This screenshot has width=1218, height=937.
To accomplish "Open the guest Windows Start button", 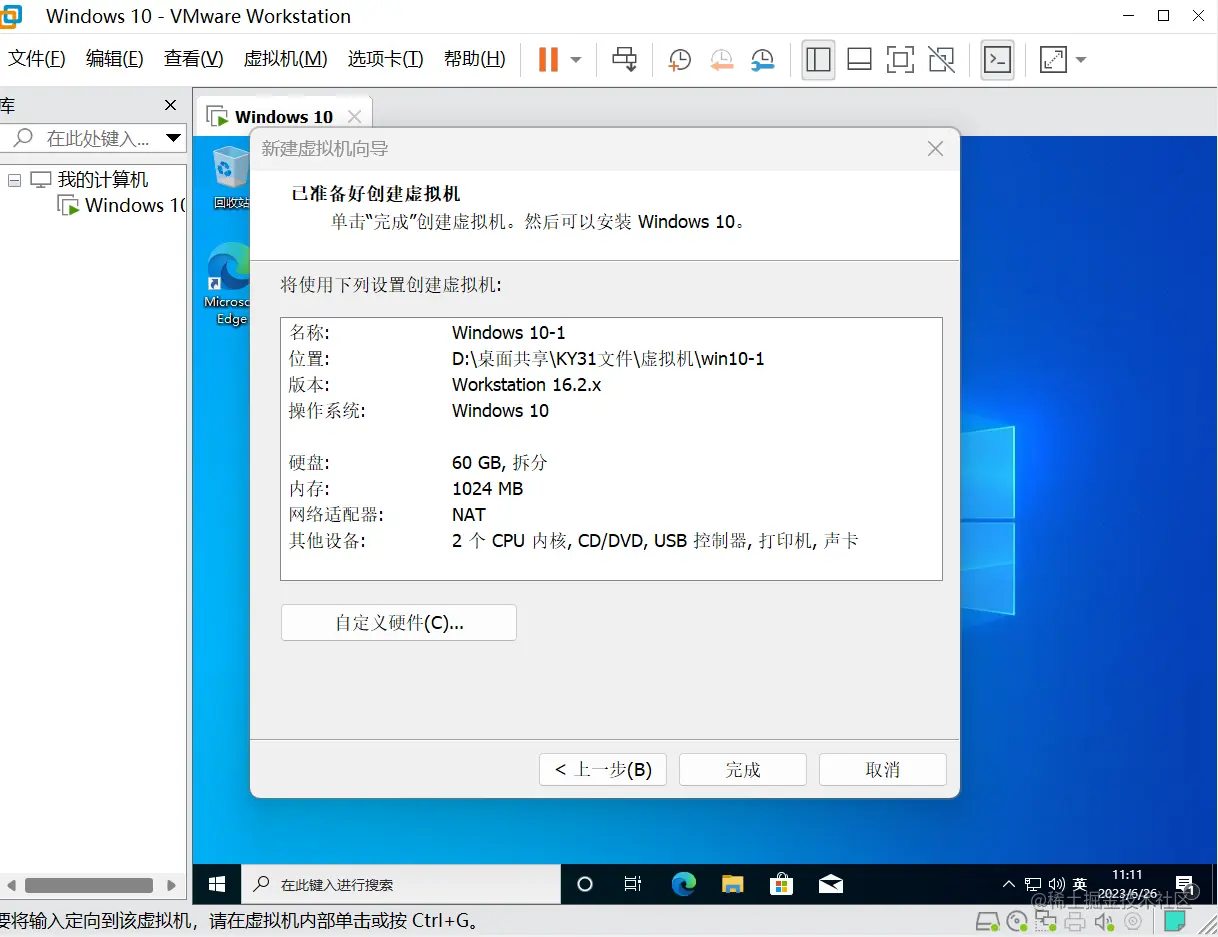I will click(217, 884).
